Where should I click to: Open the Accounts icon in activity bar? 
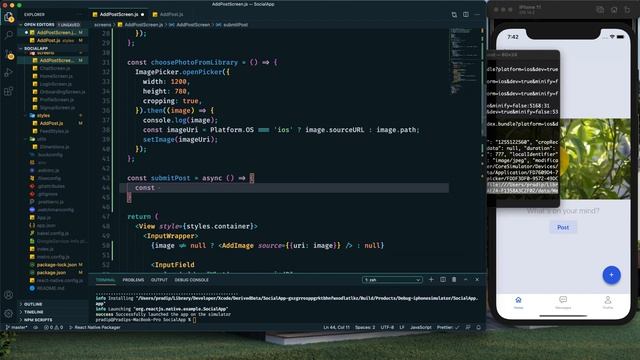[9, 294]
